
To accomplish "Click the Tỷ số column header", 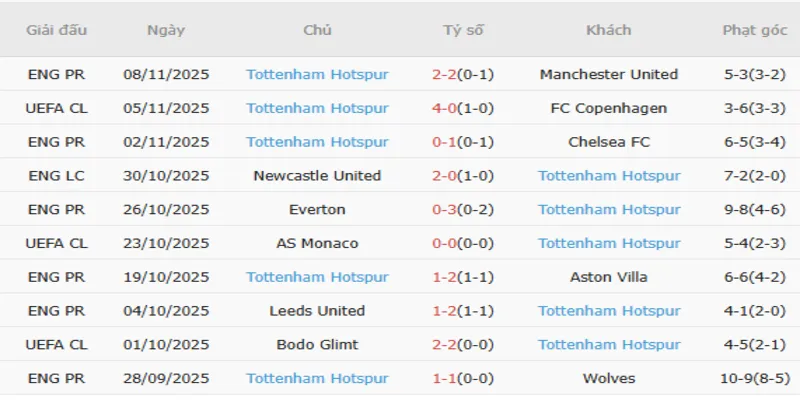I will click(463, 30).
